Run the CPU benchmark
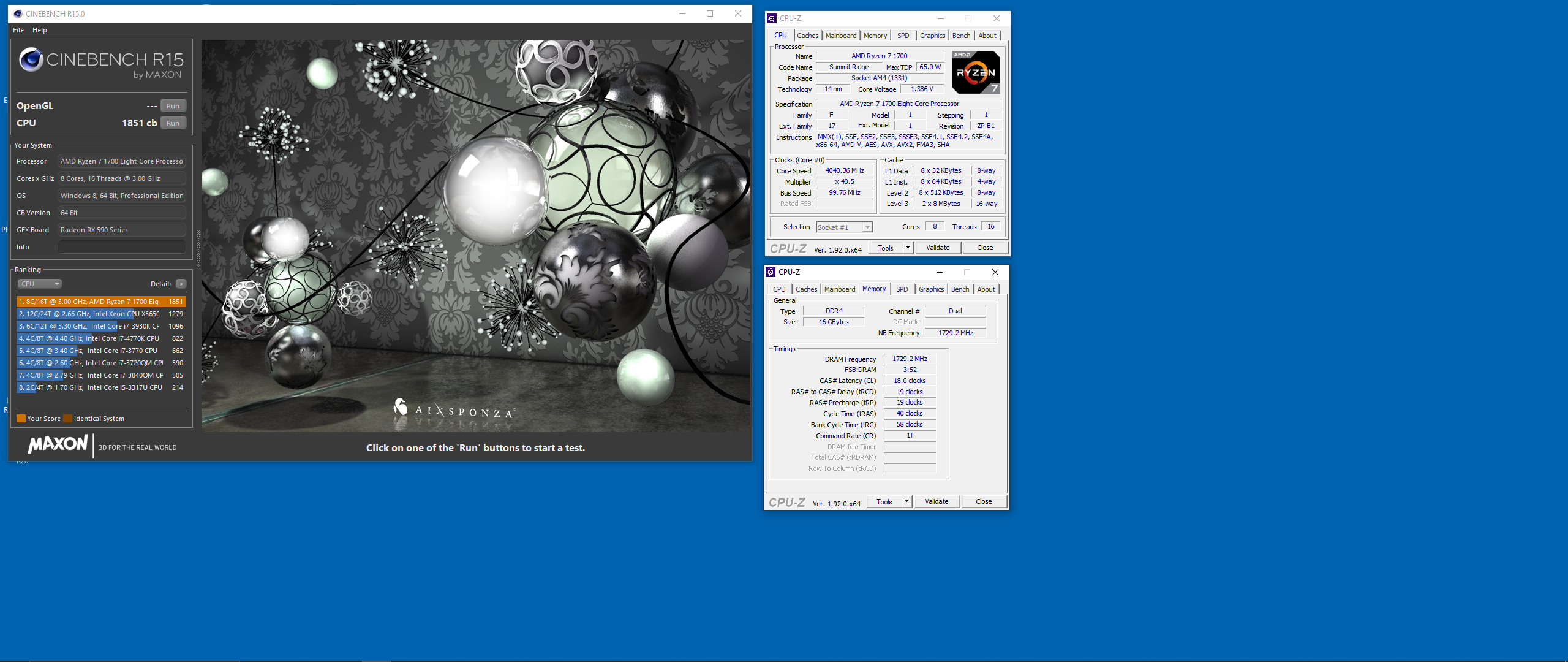Screen dimensions: 1568x662 tap(173, 123)
